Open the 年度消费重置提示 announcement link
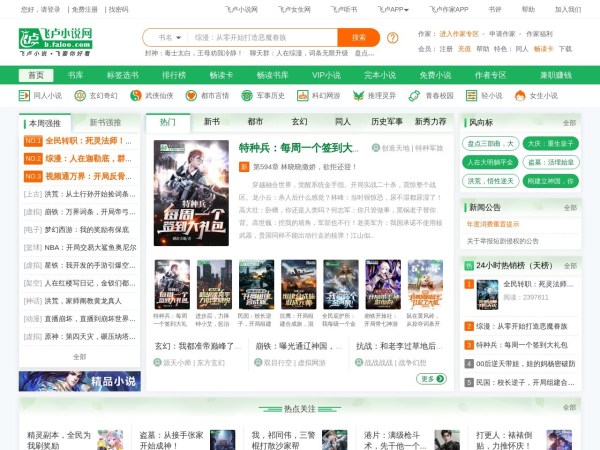This screenshot has width=600, height=450. tap(493, 224)
